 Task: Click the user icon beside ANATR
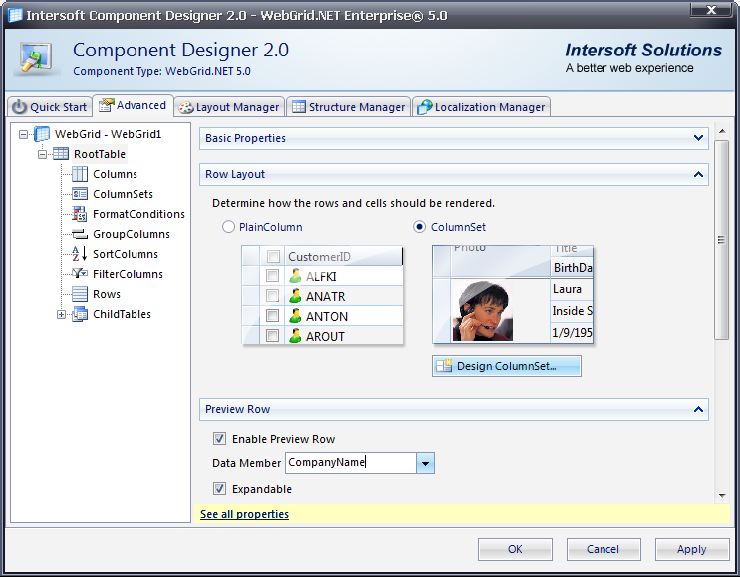point(295,296)
